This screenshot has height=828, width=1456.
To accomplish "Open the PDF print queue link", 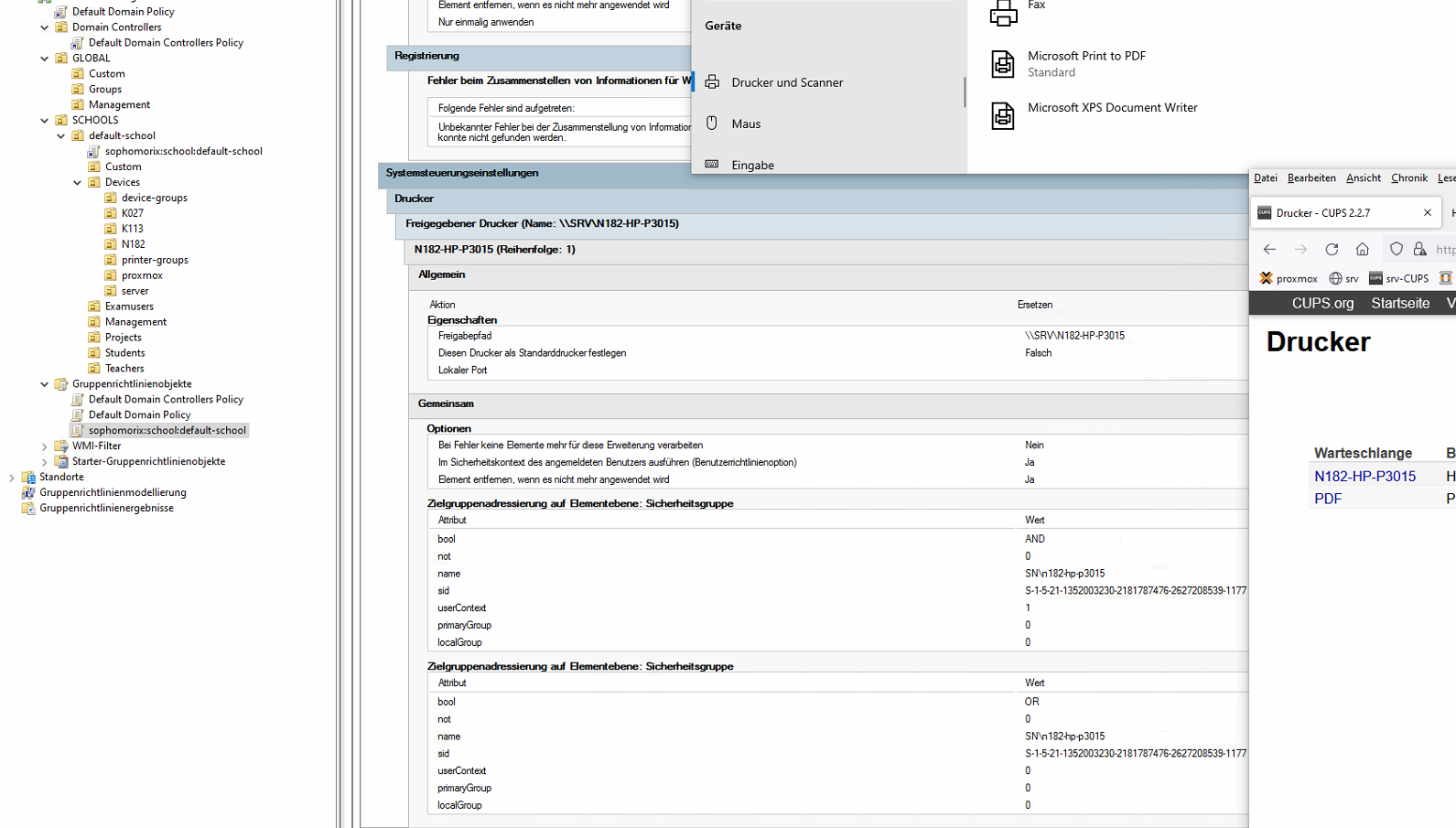I will point(1328,499).
